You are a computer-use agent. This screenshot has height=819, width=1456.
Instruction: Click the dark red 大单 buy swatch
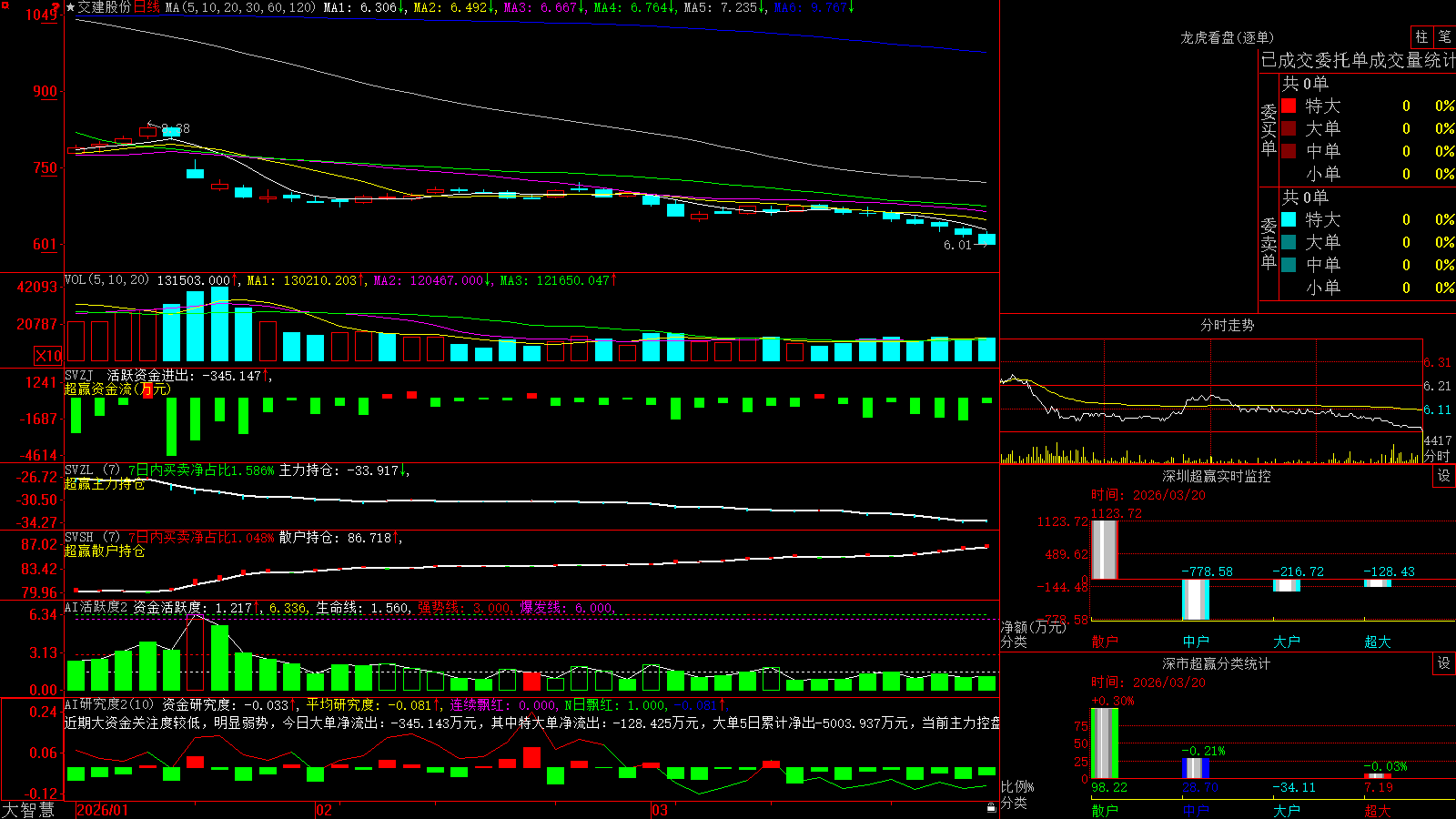coord(1289,128)
